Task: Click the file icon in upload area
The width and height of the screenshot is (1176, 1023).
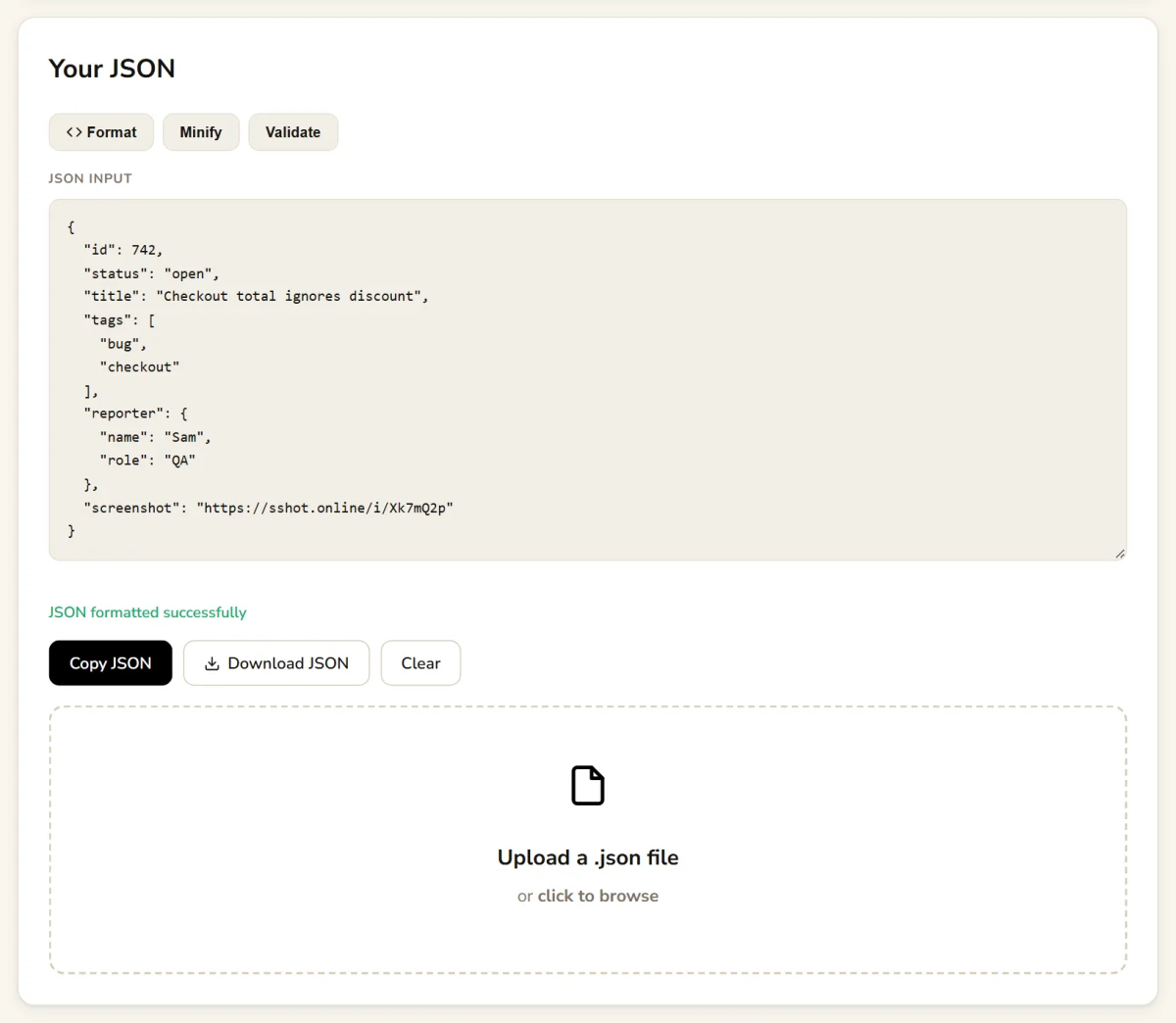Action: click(x=588, y=786)
